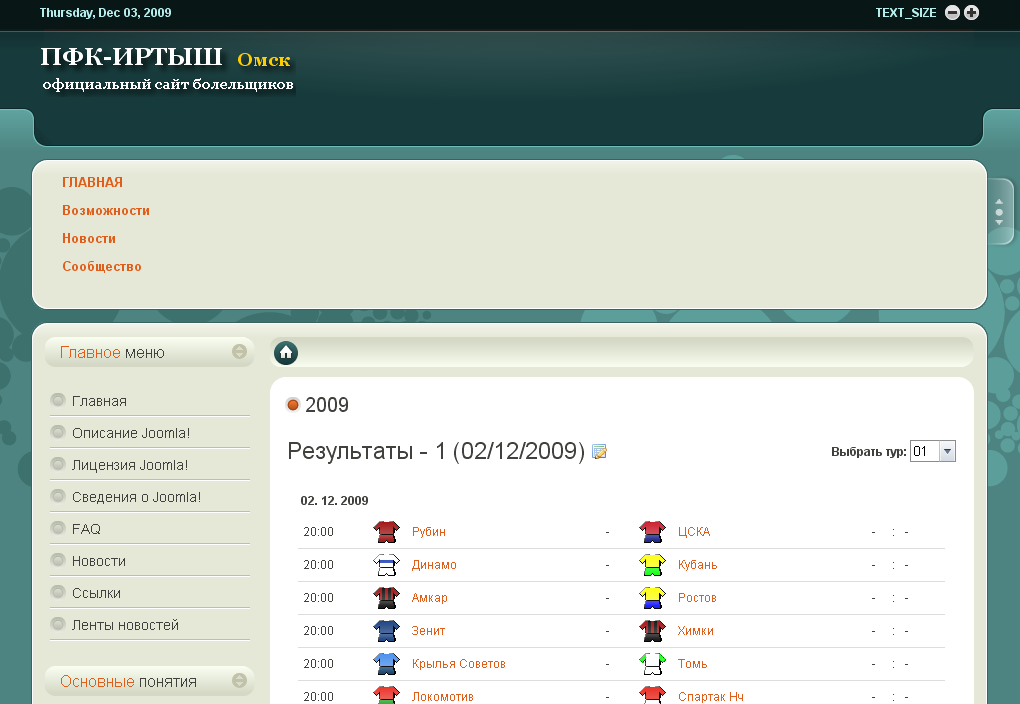Click Динамо team jersey icon
The height and width of the screenshot is (704, 1020).
tap(386, 565)
